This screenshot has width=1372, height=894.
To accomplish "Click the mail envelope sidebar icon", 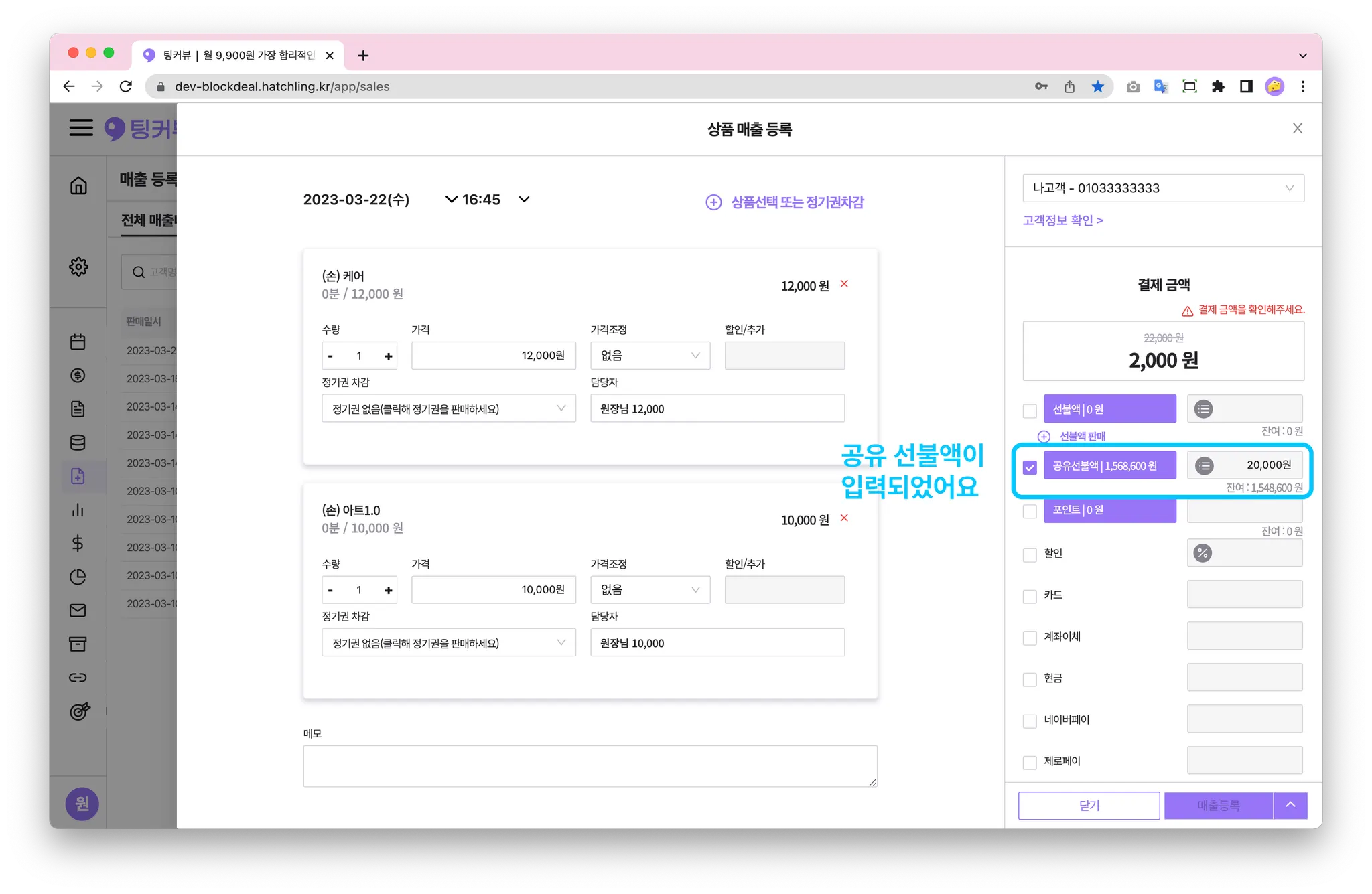I will pos(78,610).
